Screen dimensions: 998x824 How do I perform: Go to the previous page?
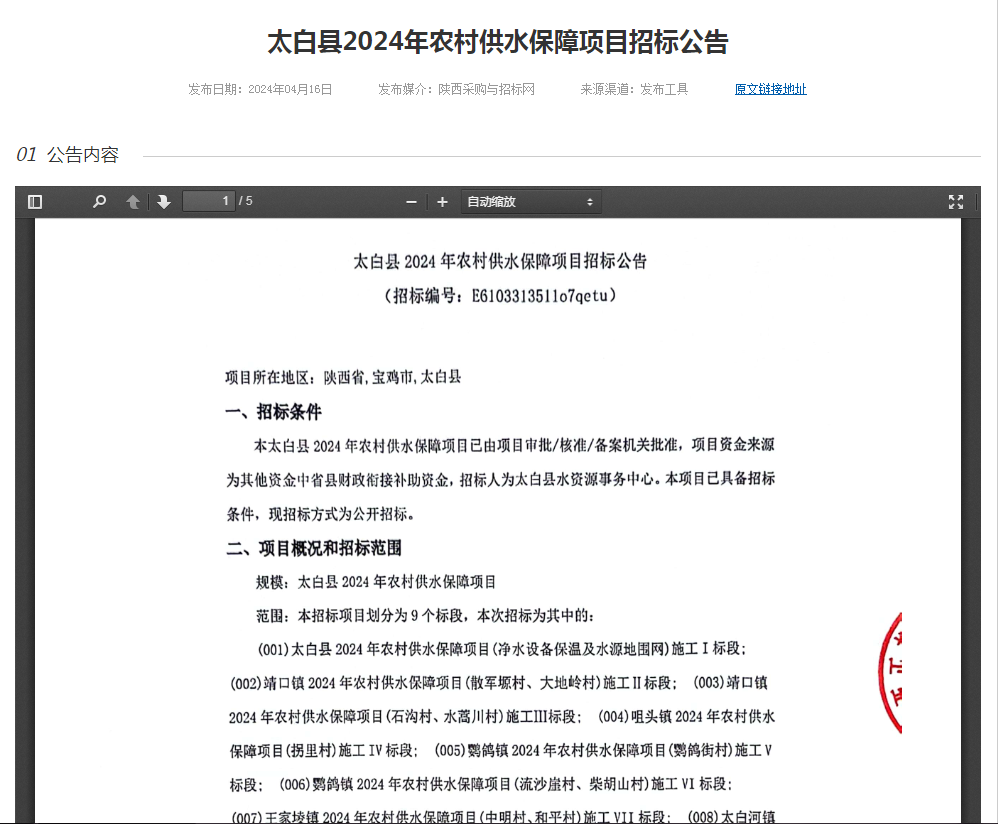pos(133,201)
